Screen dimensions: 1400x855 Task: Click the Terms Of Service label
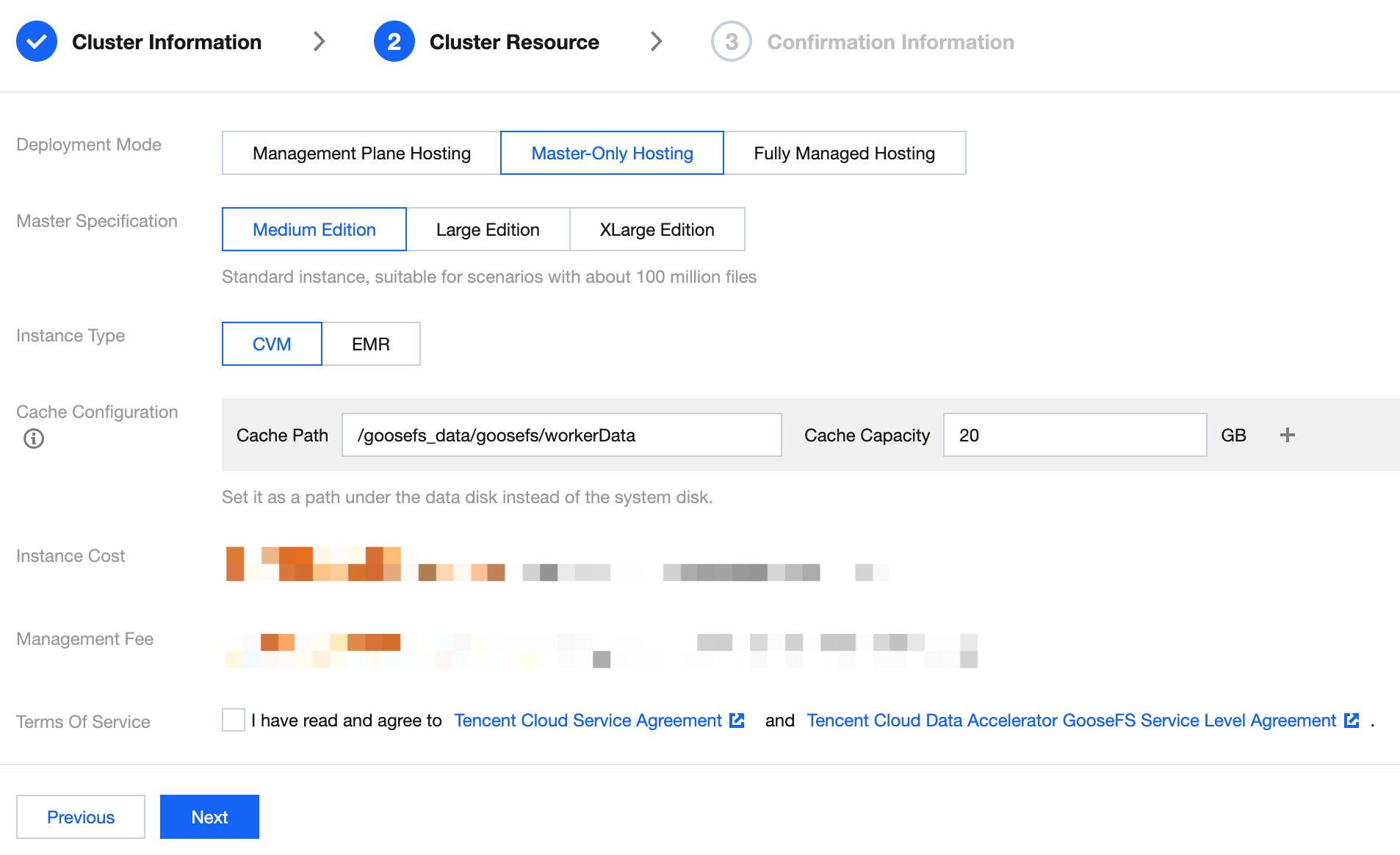point(83,722)
